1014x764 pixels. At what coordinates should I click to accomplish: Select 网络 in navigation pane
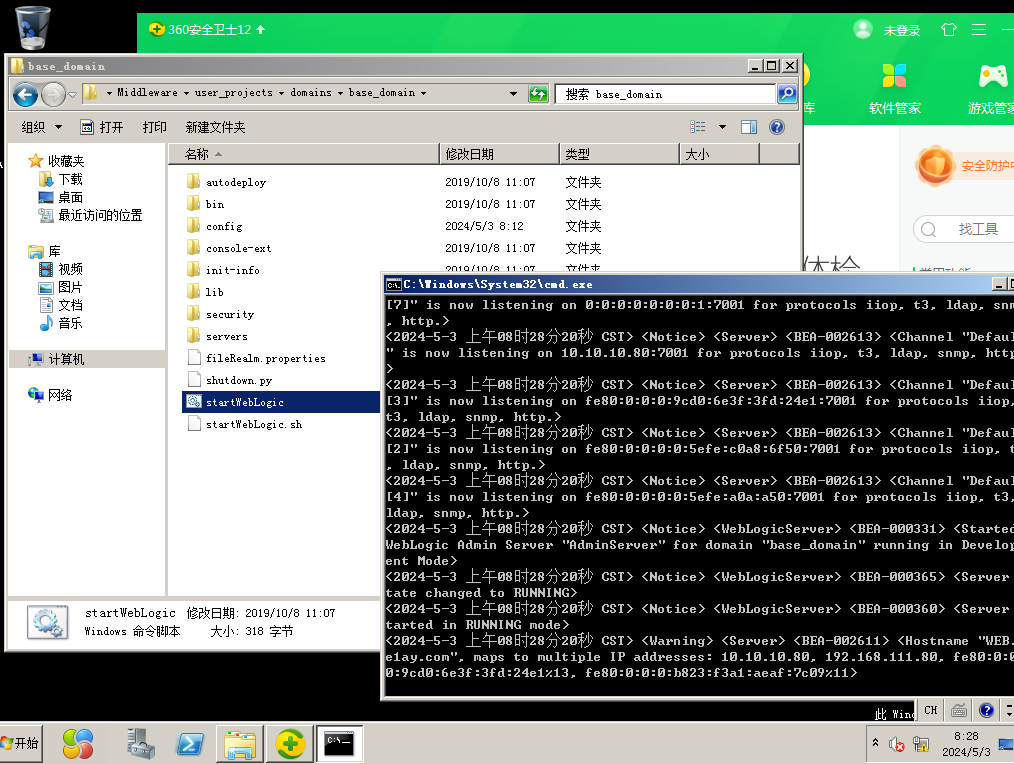[59, 395]
